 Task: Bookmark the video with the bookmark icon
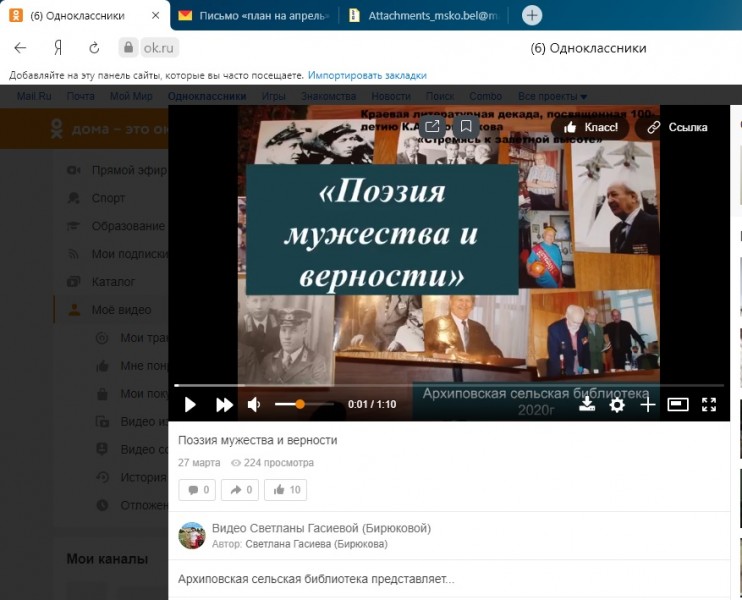click(466, 126)
